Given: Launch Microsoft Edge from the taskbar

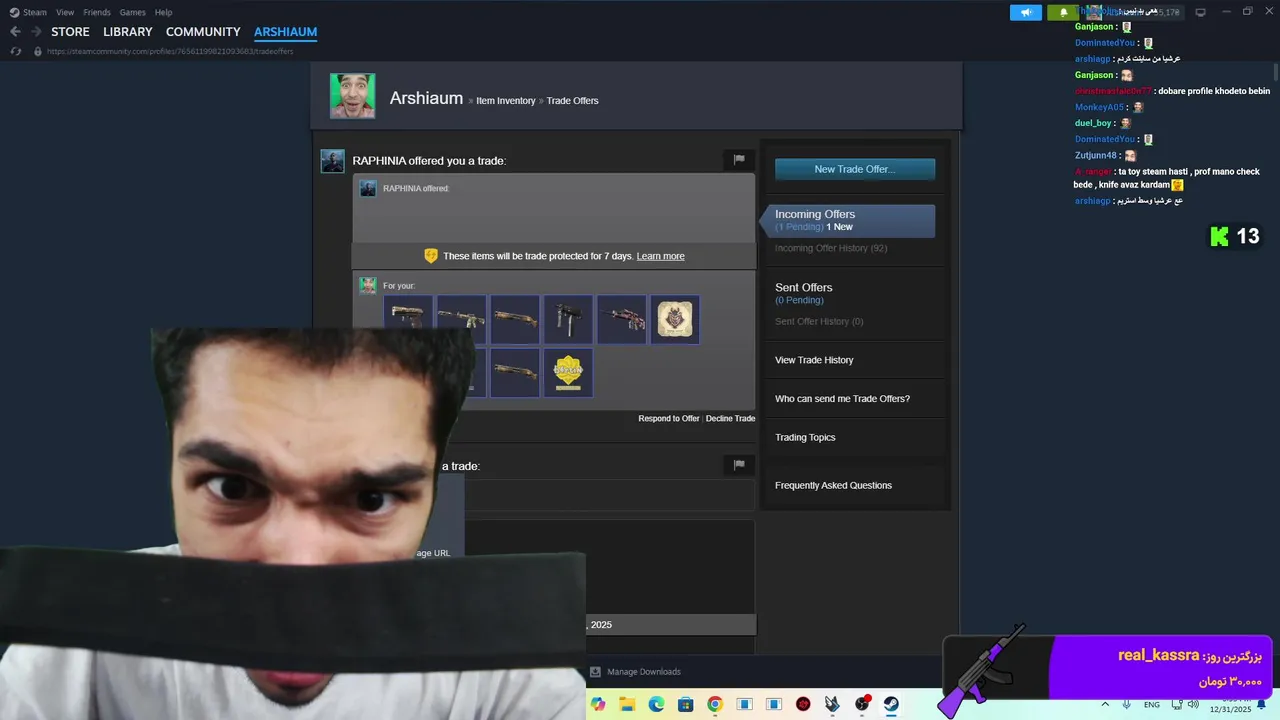Looking at the screenshot, I should point(656,704).
